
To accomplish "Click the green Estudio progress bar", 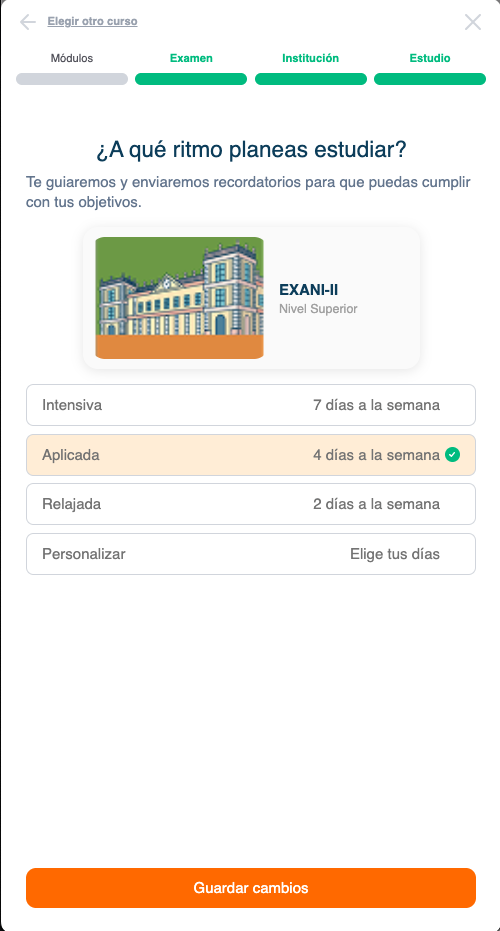I will pos(430,79).
